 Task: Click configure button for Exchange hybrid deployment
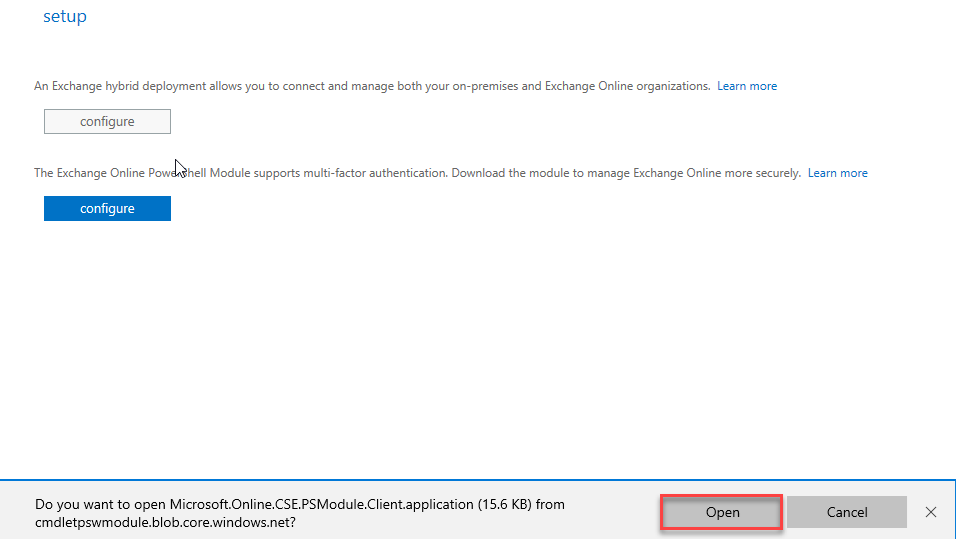click(107, 121)
